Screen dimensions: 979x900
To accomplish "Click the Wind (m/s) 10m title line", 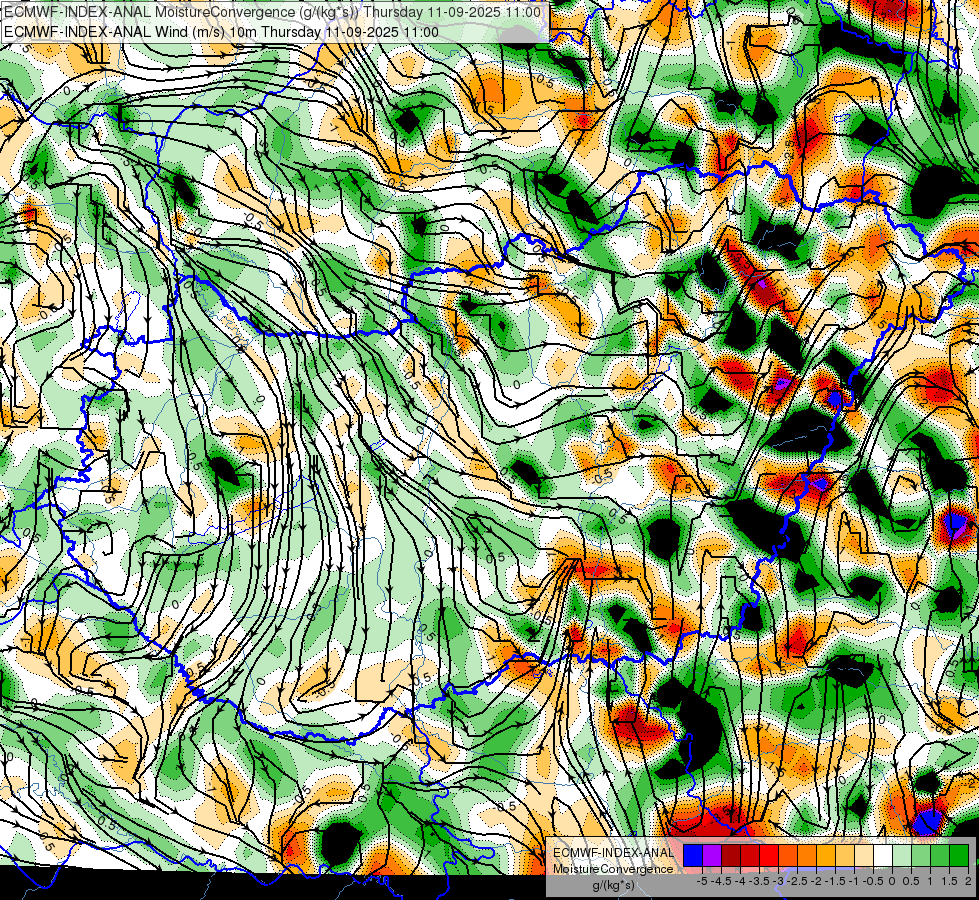I will 222,32.
